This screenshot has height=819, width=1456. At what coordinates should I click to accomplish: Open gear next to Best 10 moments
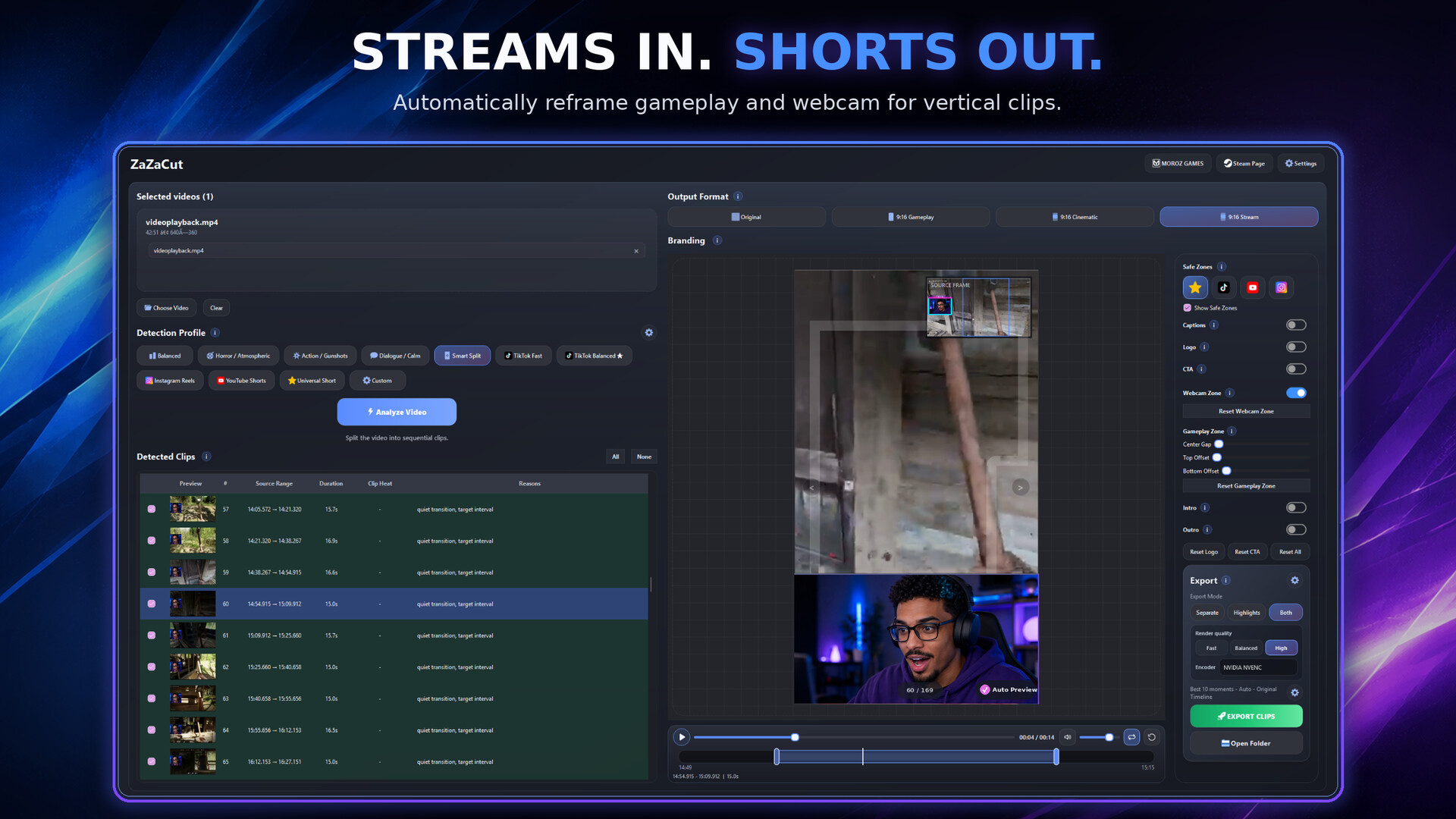1295,692
